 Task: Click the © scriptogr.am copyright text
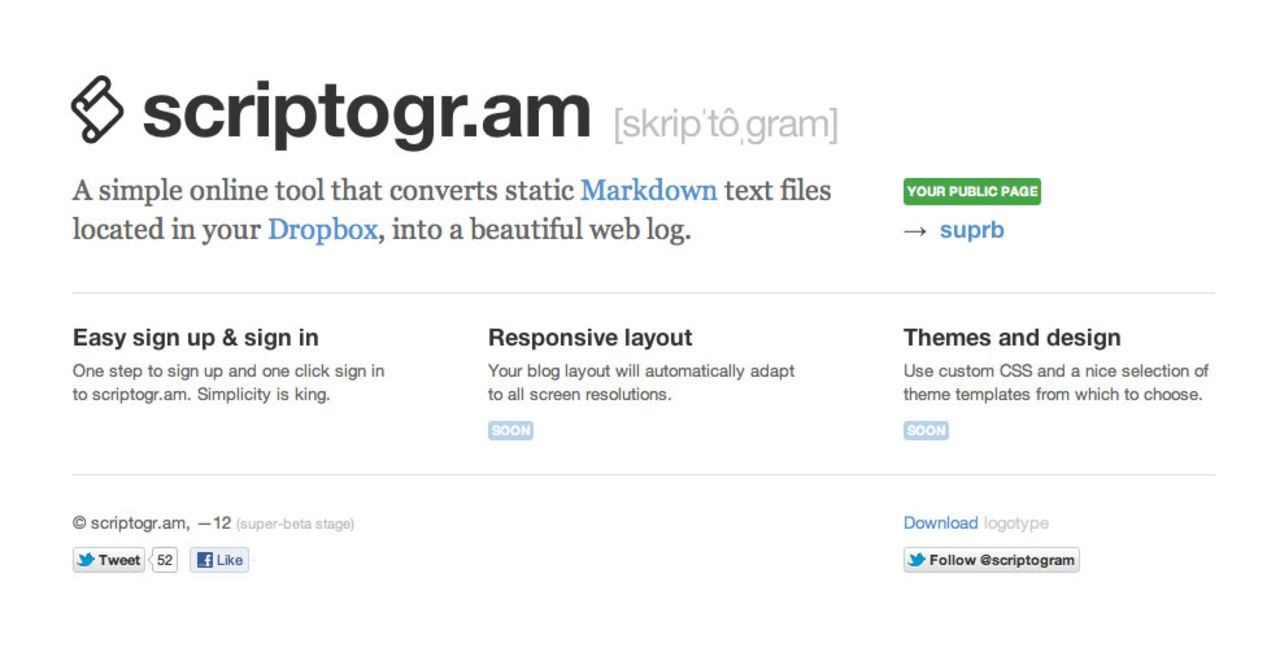pyautogui.click(x=130, y=523)
